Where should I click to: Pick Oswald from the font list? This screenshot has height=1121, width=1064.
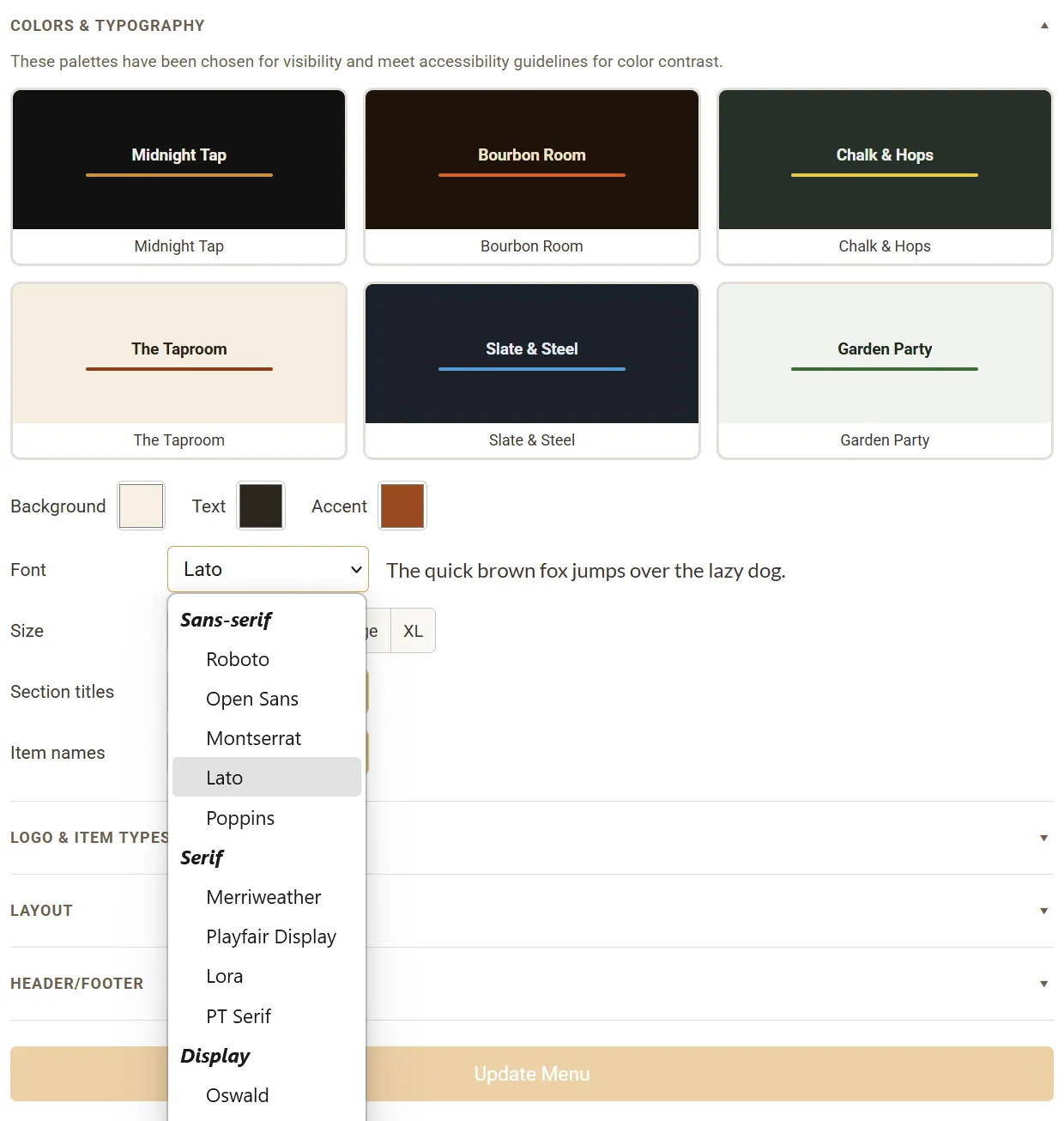(267, 1095)
